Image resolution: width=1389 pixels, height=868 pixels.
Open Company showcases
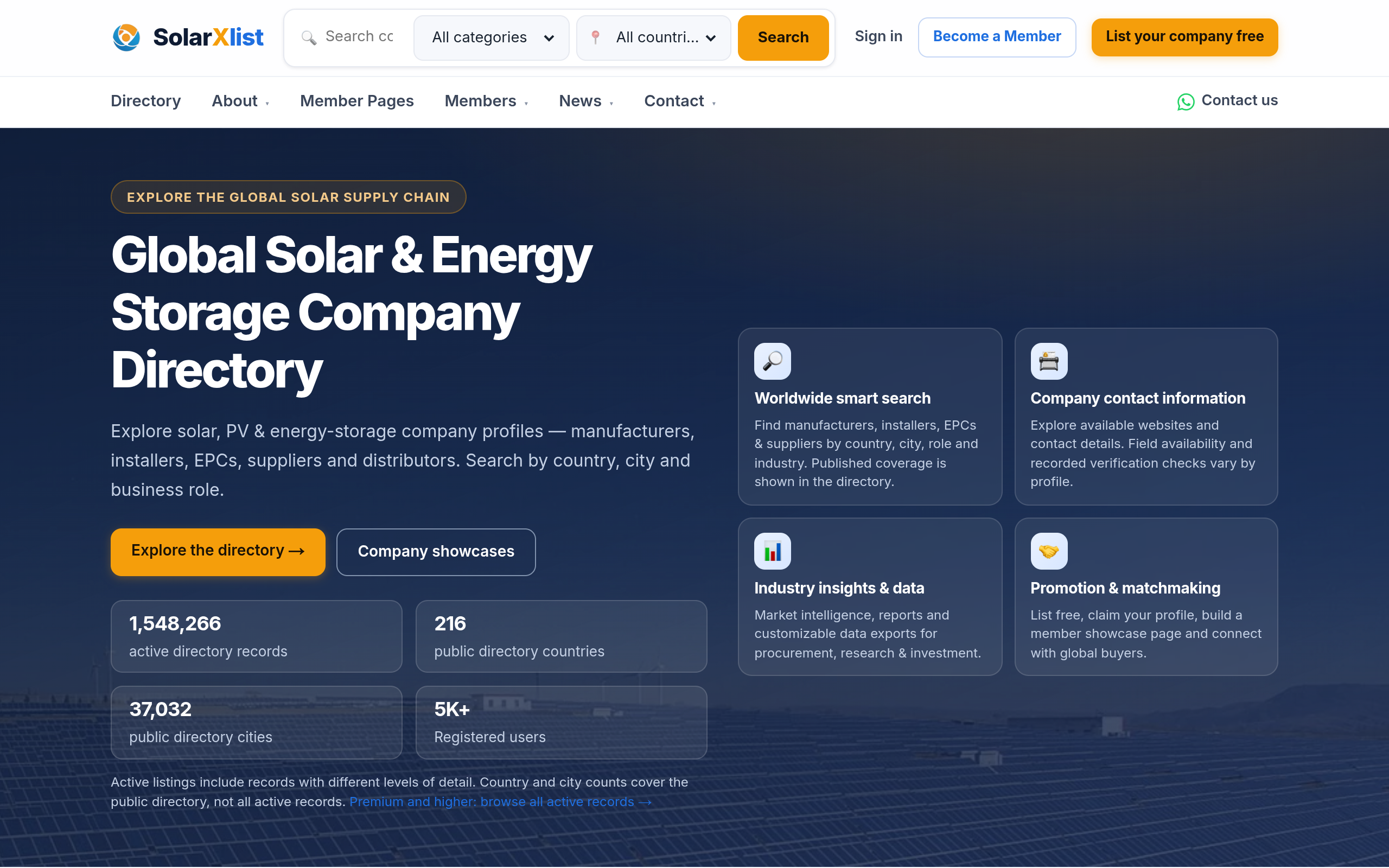pos(436,552)
